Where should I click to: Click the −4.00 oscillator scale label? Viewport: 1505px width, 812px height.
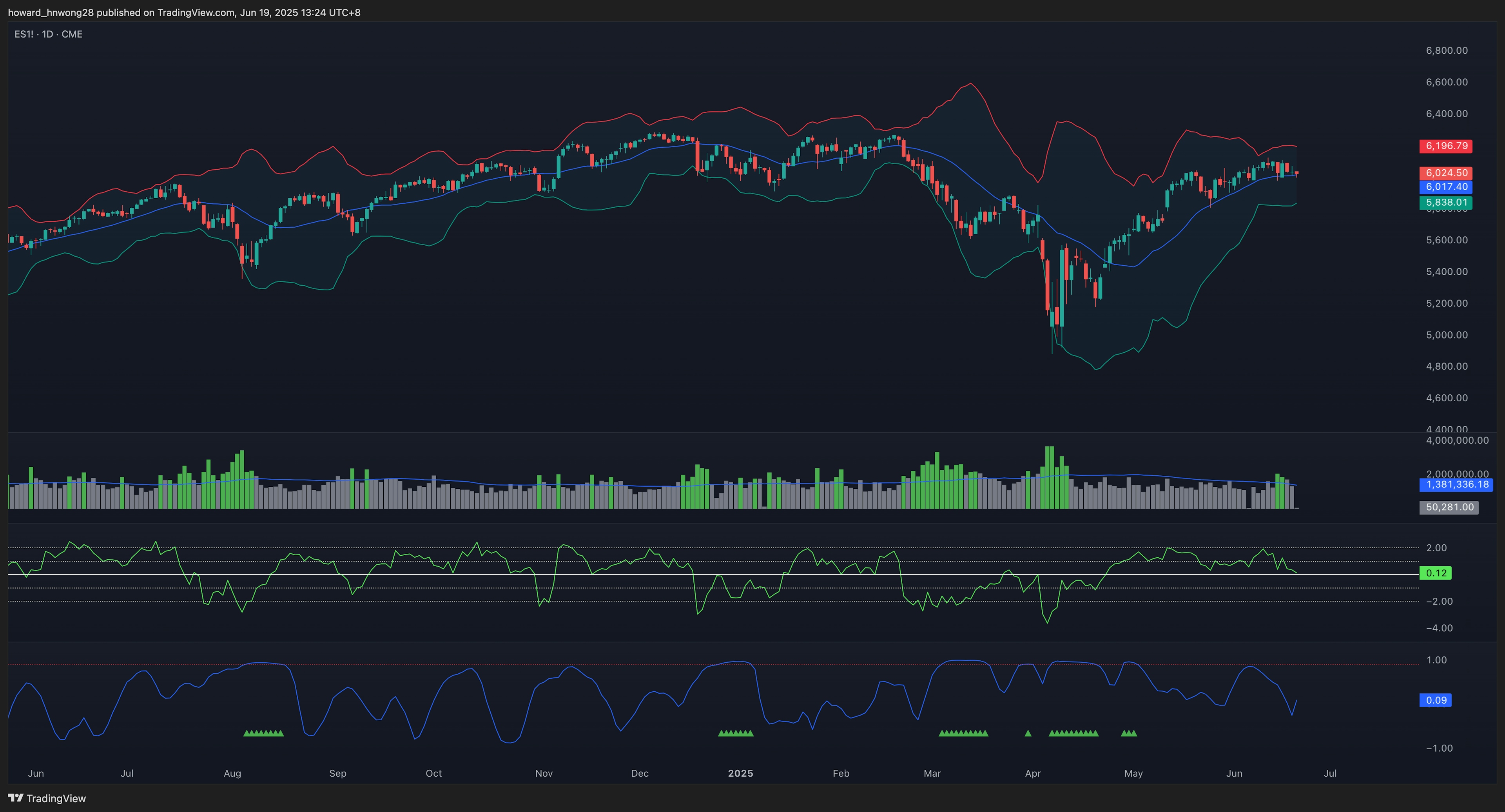[x=1439, y=628]
